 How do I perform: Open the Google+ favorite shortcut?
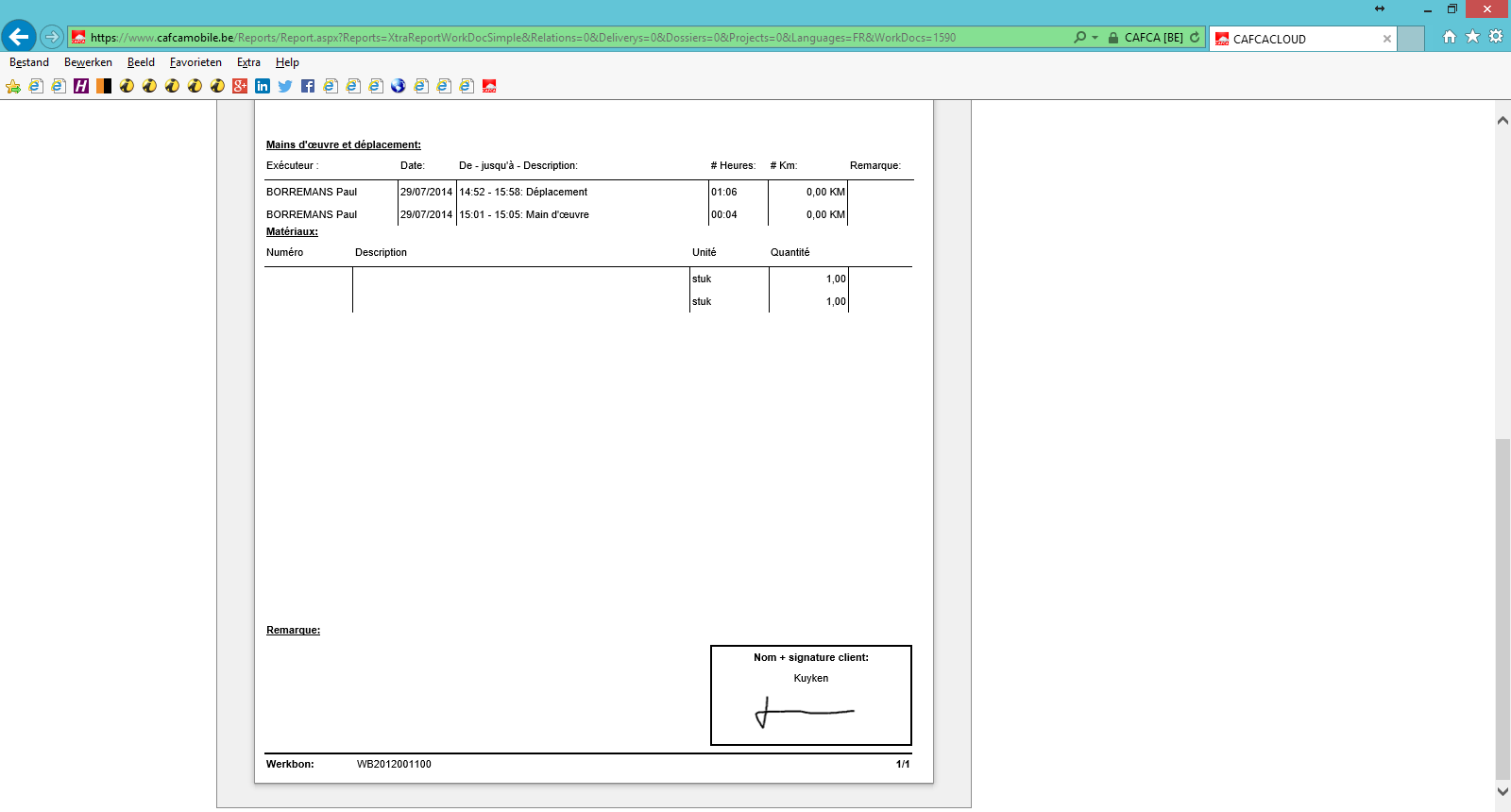pyautogui.click(x=240, y=86)
